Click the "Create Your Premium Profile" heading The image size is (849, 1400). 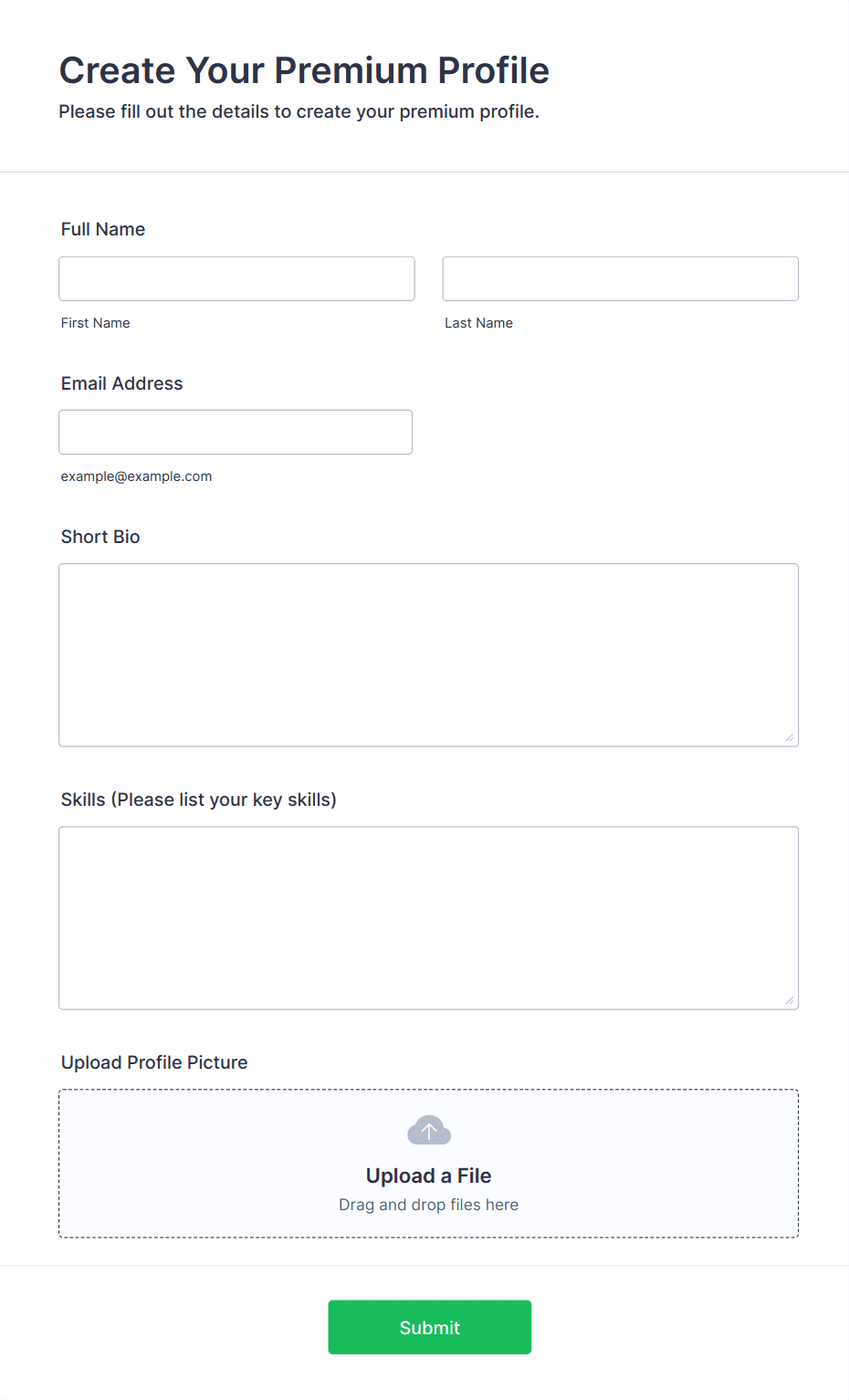click(304, 70)
